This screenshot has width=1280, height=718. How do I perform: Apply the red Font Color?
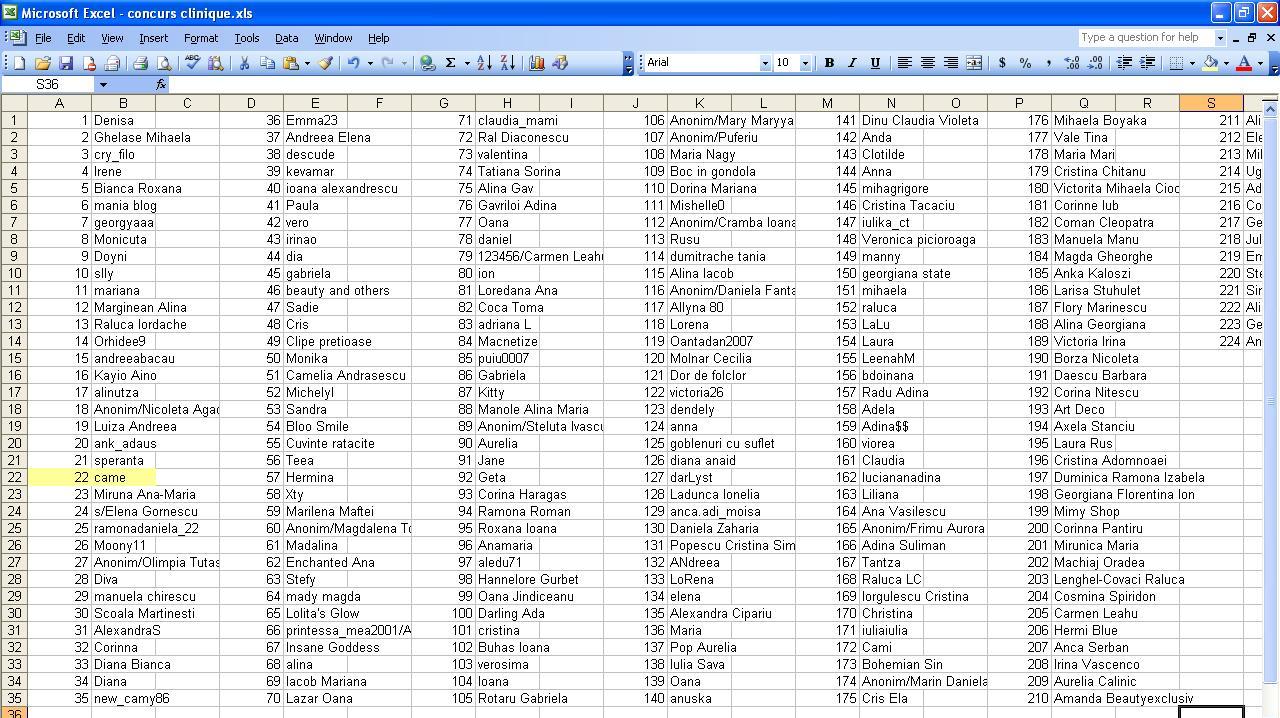[1244, 63]
